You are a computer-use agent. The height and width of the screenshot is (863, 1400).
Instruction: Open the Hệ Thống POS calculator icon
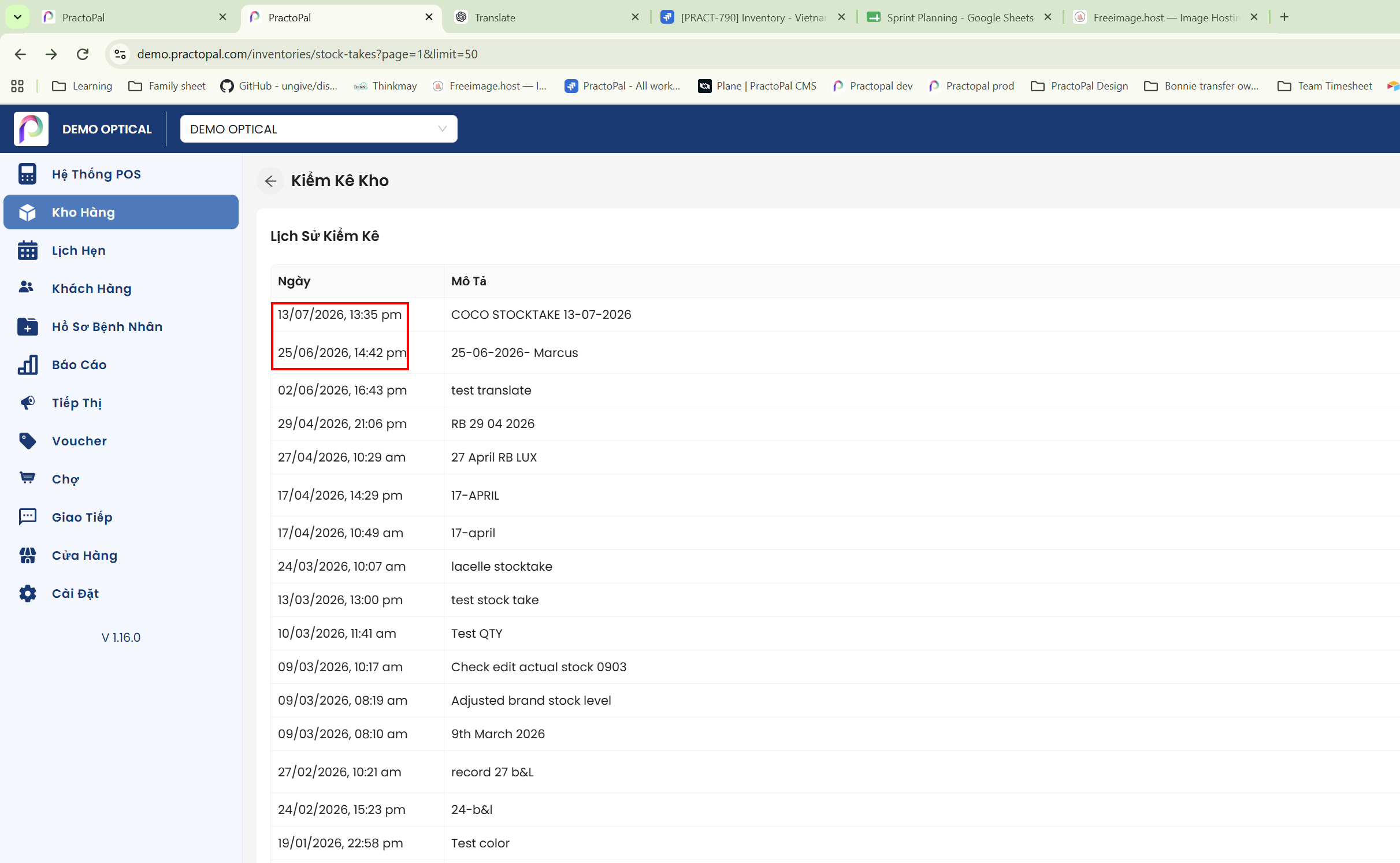coord(27,174)
